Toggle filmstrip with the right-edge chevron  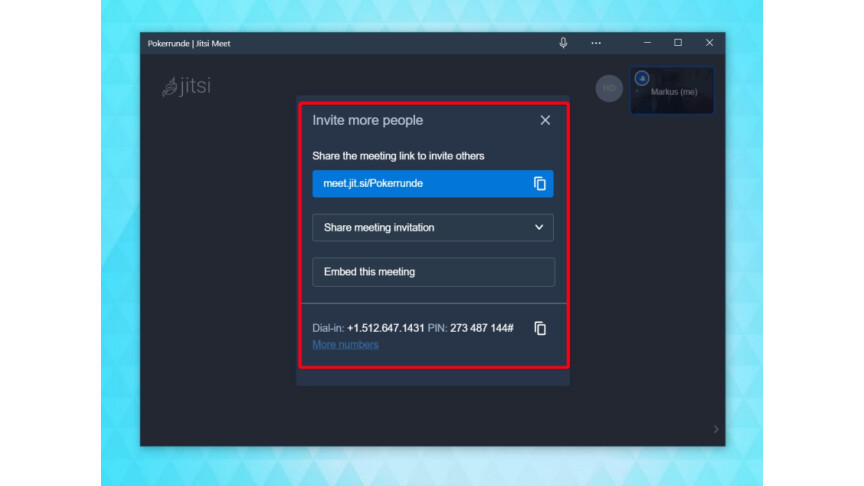[x=716, y=429]
